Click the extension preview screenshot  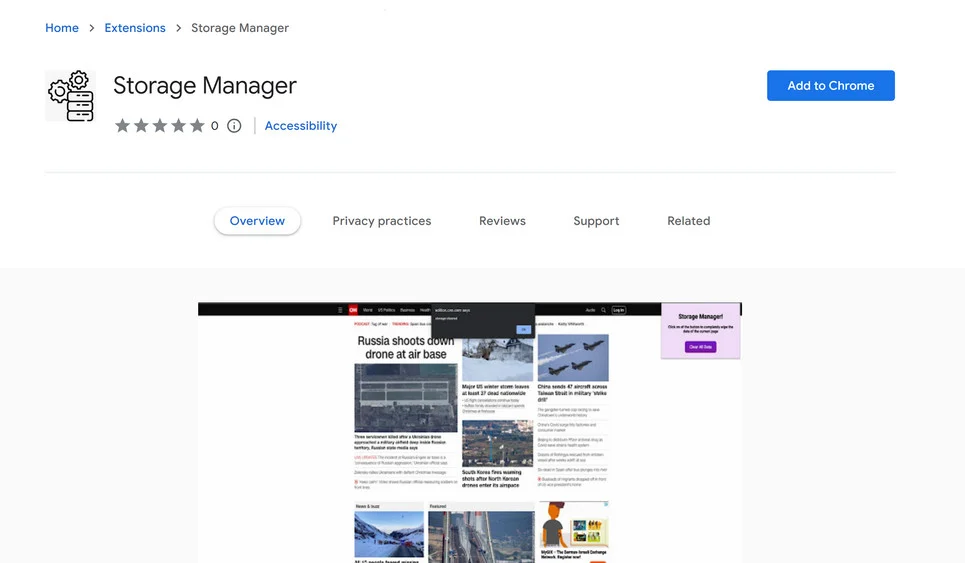click(470, 432)
